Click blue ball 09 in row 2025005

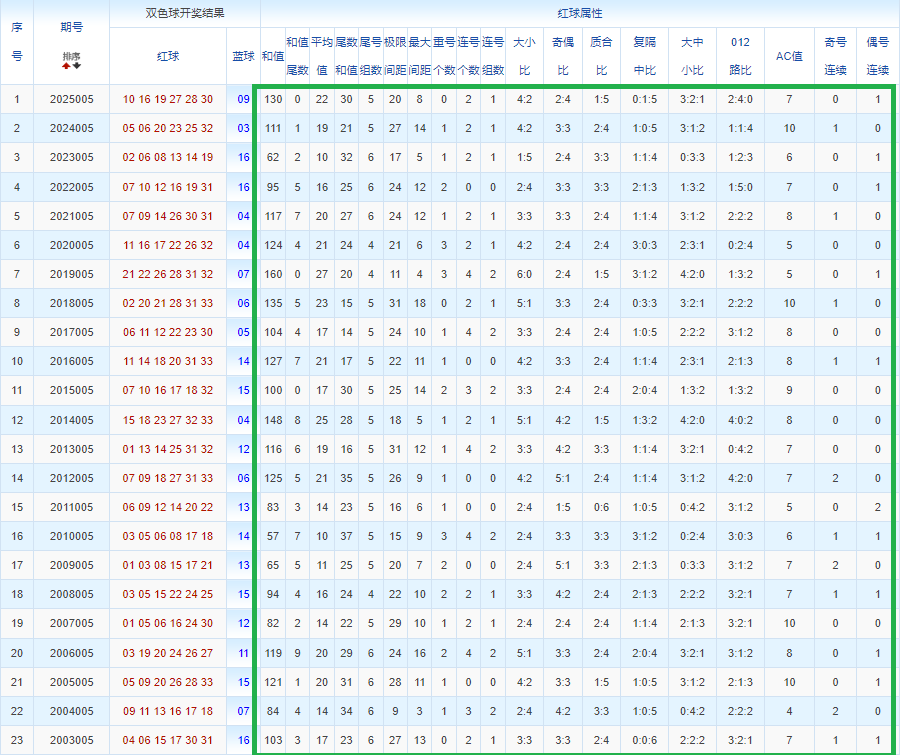click(243, 100)
